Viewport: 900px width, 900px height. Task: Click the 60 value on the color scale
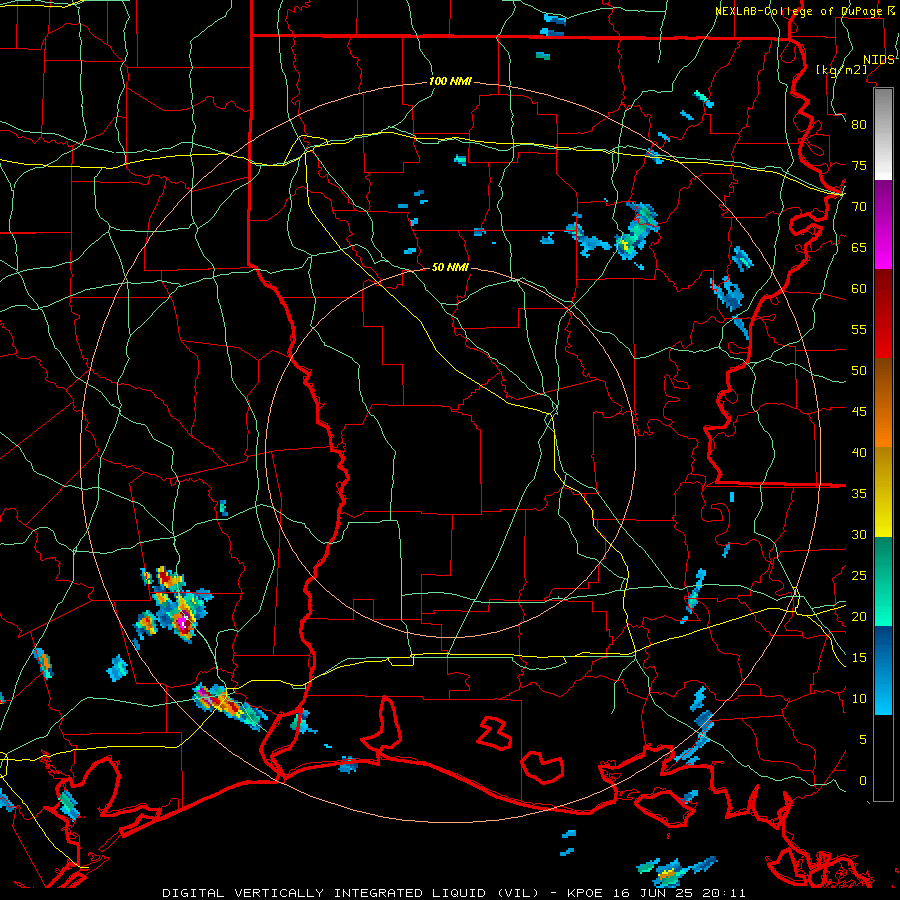coord(859,289)
